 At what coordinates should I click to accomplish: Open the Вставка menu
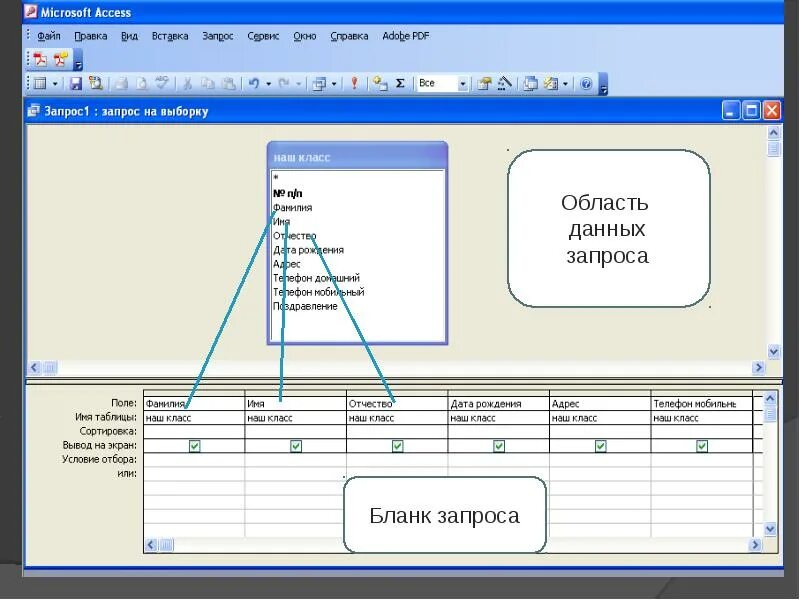point(170,36)
